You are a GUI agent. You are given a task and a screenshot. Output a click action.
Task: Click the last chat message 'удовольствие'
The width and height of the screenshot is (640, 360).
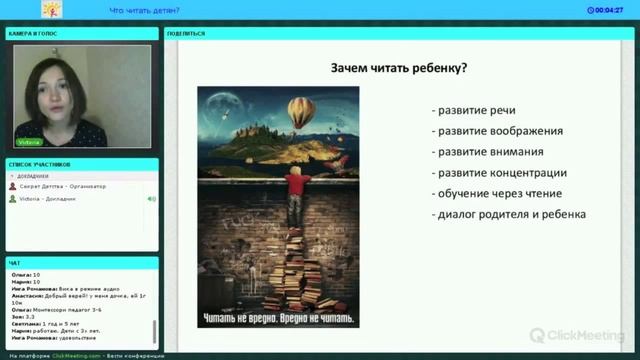53,338
